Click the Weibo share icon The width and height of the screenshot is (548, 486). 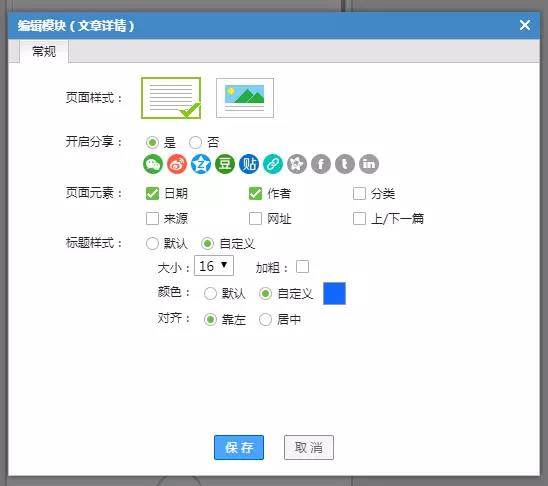coord(177,164)
